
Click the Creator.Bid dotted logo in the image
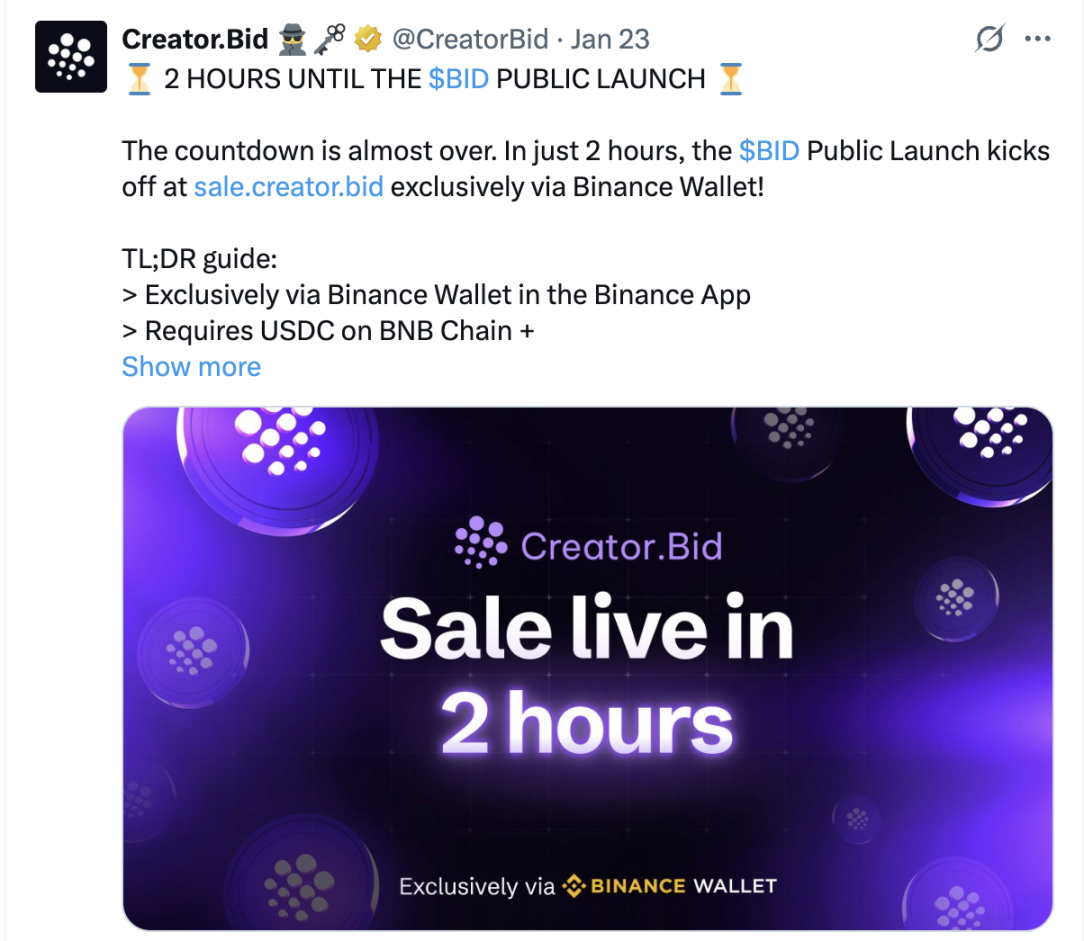click(x=483, y=542)
